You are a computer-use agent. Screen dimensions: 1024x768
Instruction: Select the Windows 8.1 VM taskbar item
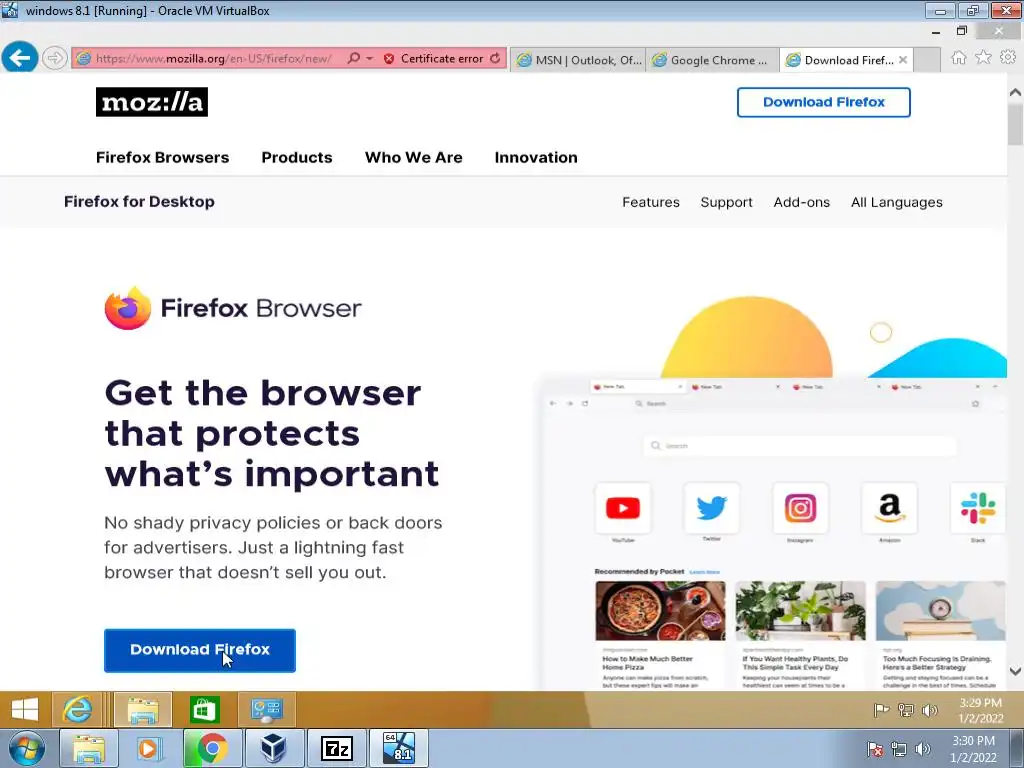point(399,748)
